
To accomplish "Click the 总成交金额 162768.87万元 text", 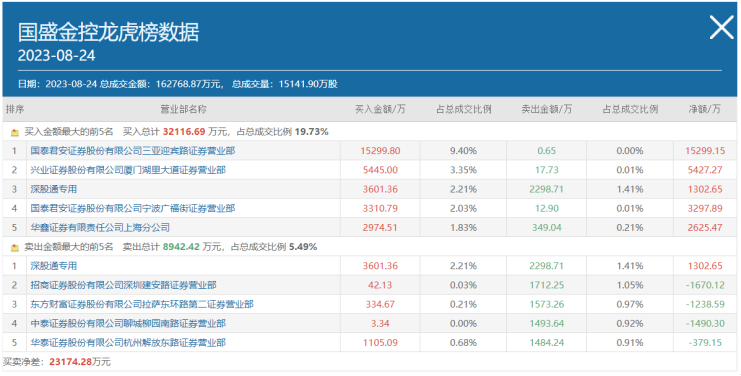I will tap(160, 84).
